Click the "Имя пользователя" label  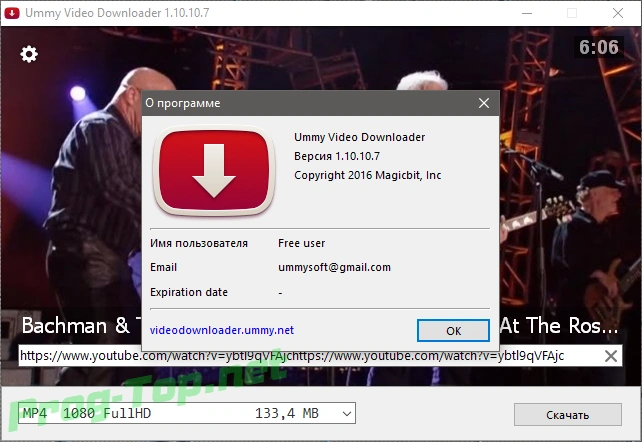(x=199, y=243)
